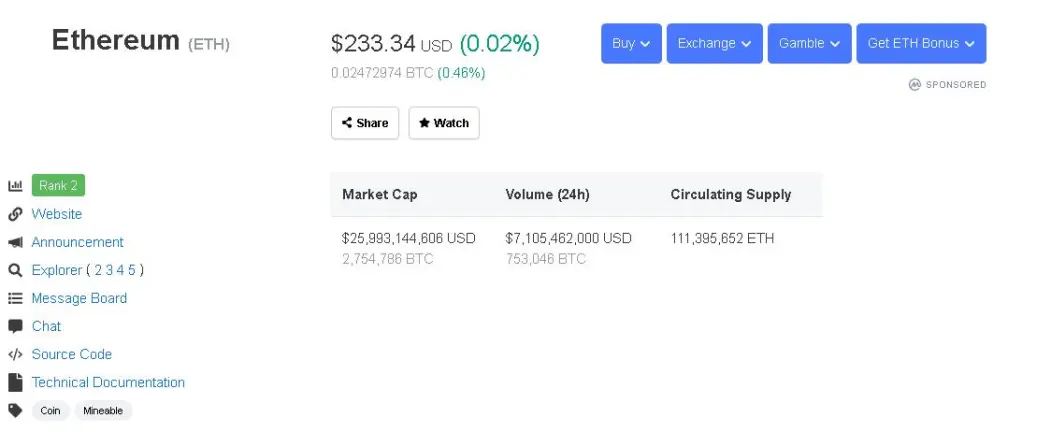This screenshot has width=1051, height=447.
Task: Select the 2,754,786 BTC market cap value
Action: [x=387, y=259]
